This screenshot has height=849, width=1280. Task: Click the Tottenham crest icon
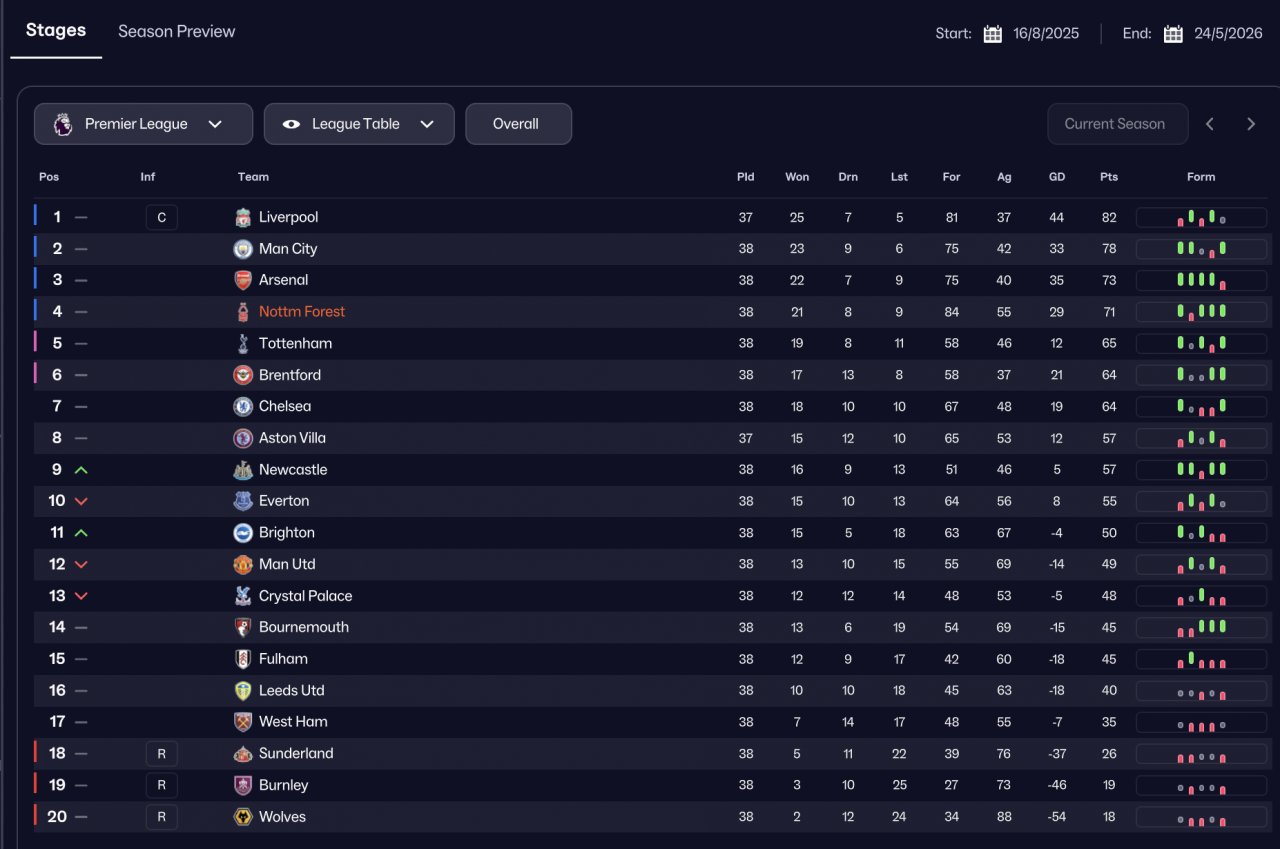[x=243, y=343]
